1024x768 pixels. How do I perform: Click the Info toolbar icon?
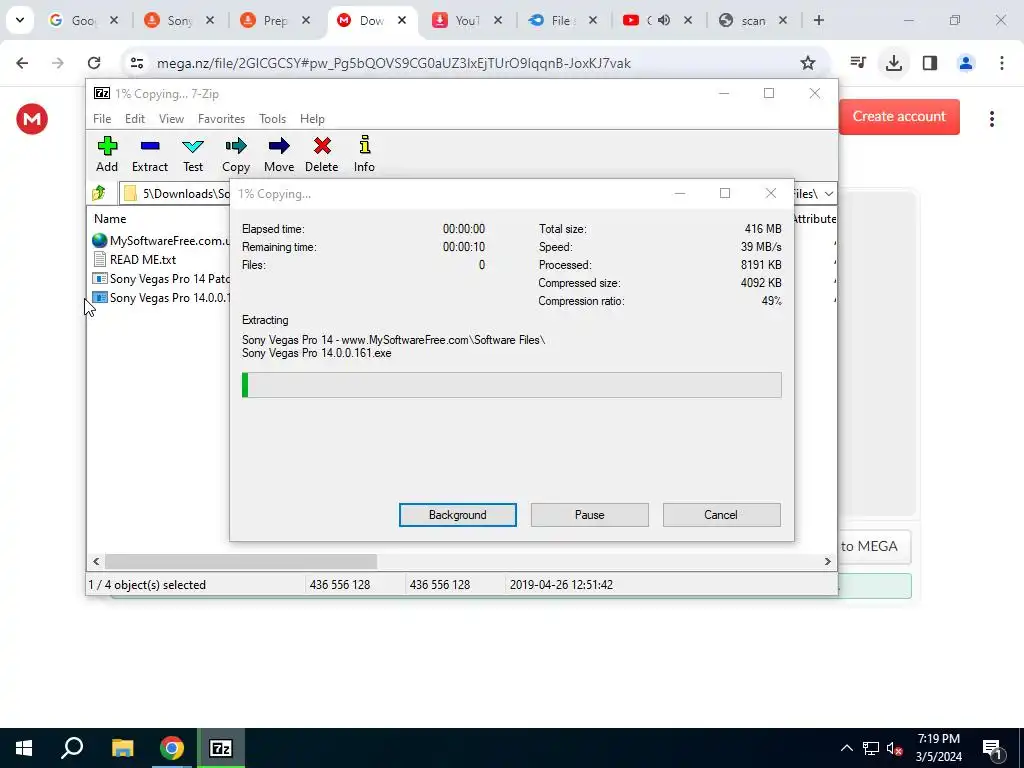(x=364, y=154)
